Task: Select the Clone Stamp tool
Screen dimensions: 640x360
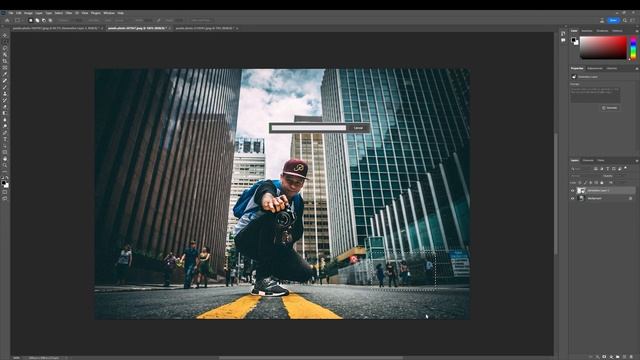Action: click(x=5, y=94)
